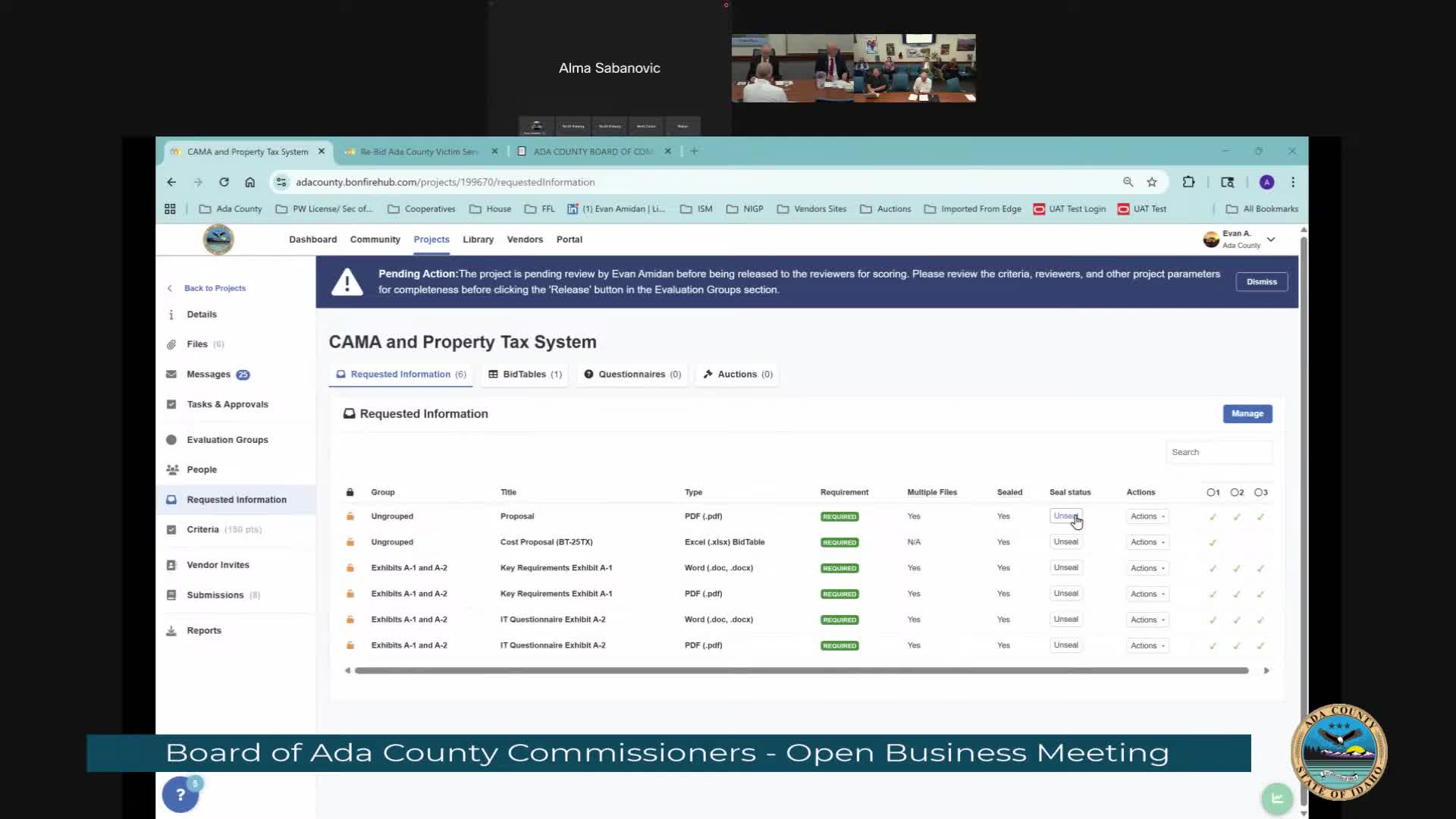
Task: Click the bookmark star in address bar
Action: (x=1152, y=182)
